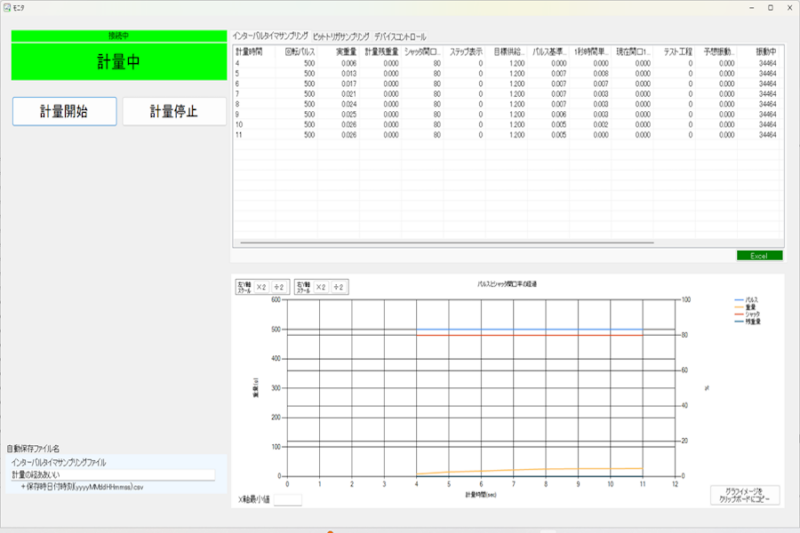The image size is (800, 533).
Task: Click blue パルス entry in chart legend
Action: (746, 300)
